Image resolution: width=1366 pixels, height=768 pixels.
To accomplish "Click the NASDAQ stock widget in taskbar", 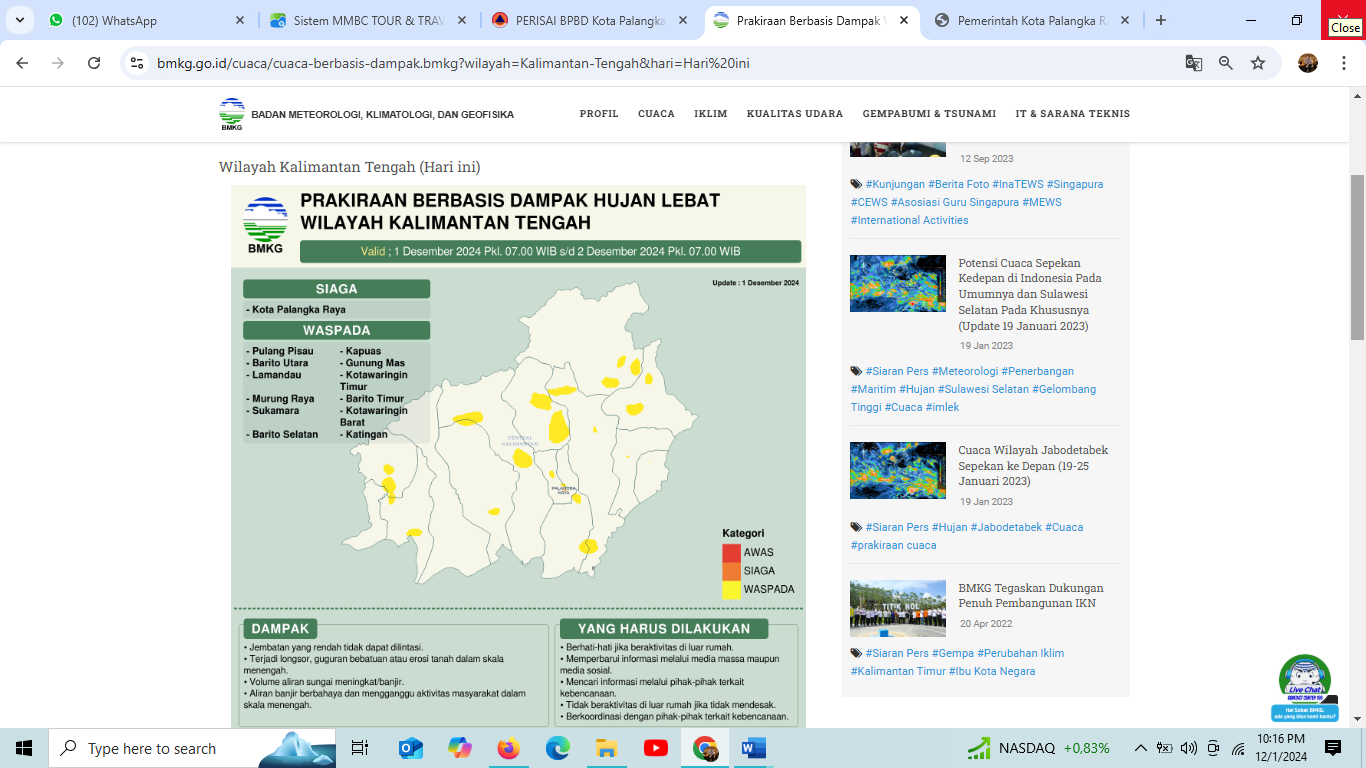I will click(x=1038, y=748).
